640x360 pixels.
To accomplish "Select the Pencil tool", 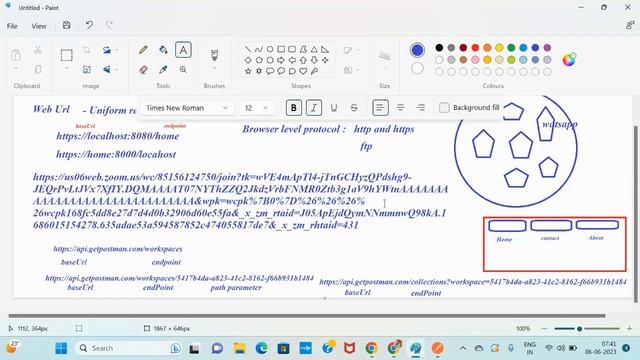I will 143,50.
